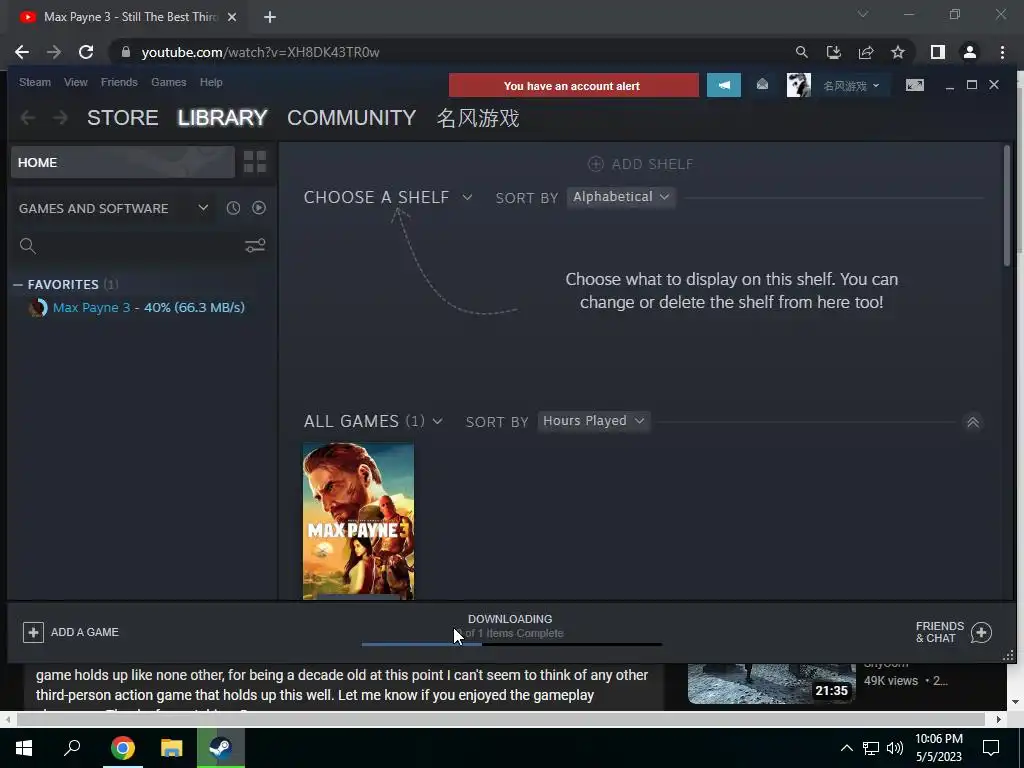Open account name dropdown 名风游戏

point(851,86)
